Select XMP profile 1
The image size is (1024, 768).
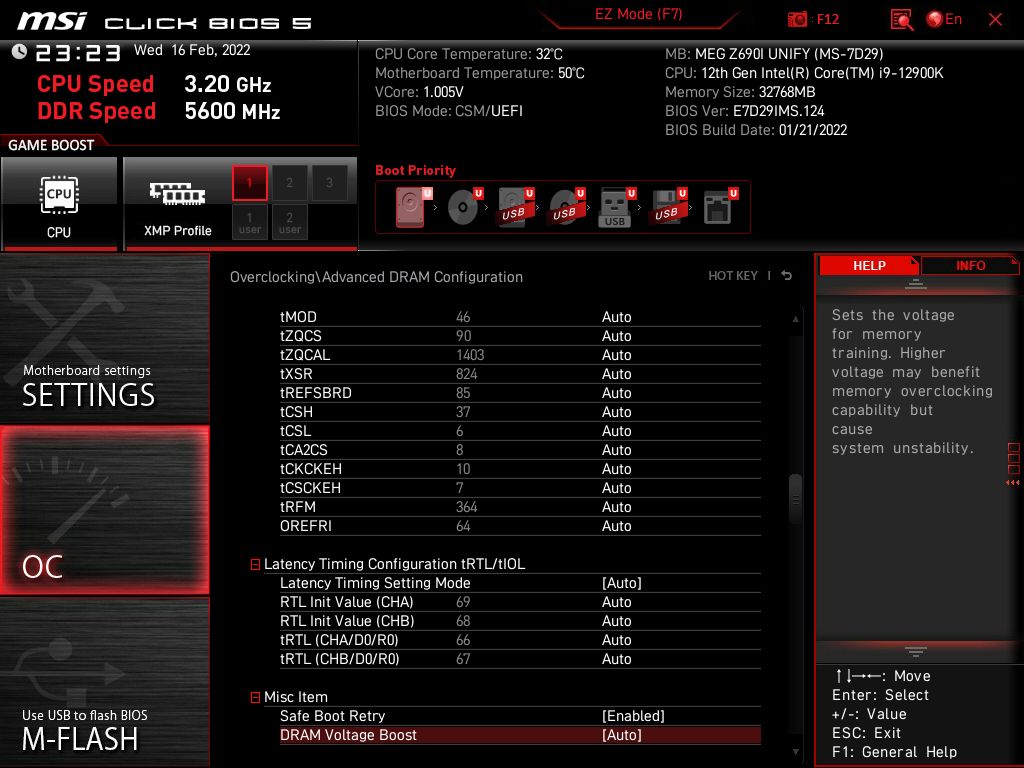pos(249,183)
